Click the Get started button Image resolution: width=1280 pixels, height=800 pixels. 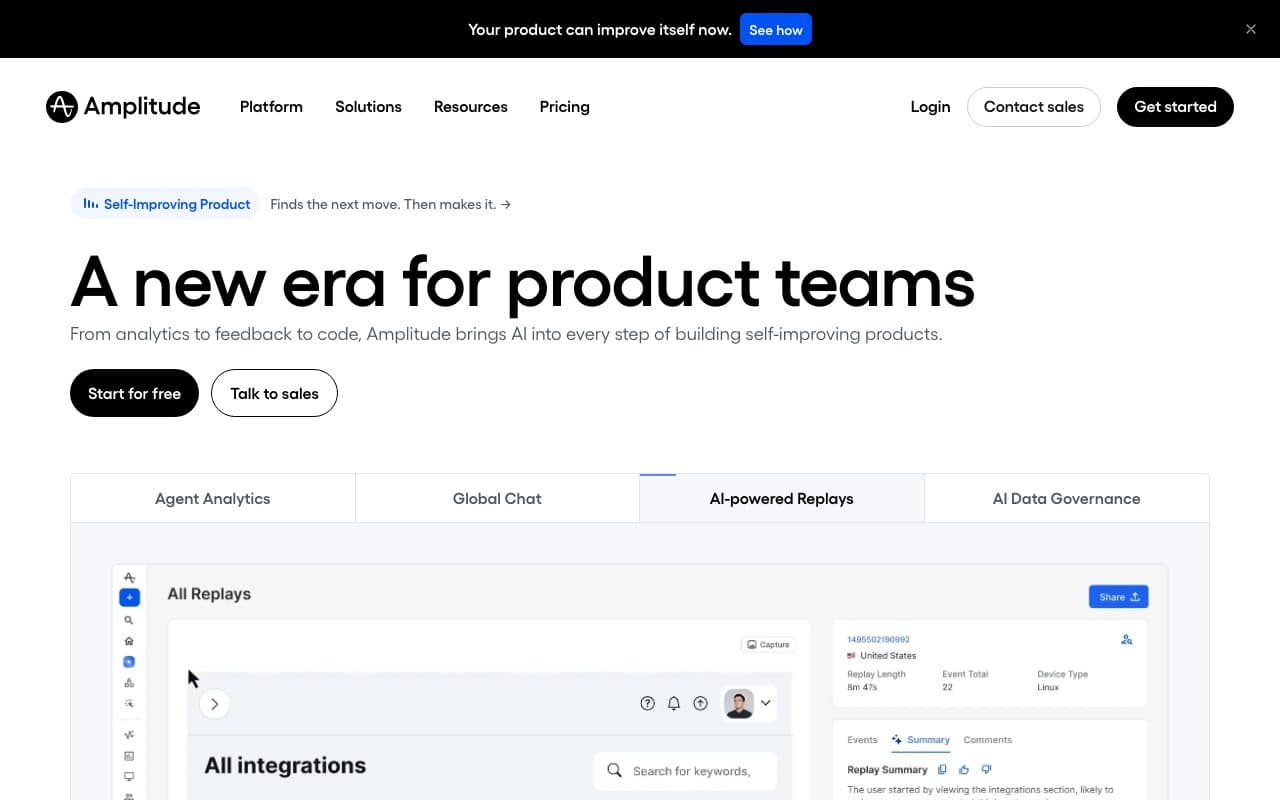pyautogui.click(x=1175, y=107)
